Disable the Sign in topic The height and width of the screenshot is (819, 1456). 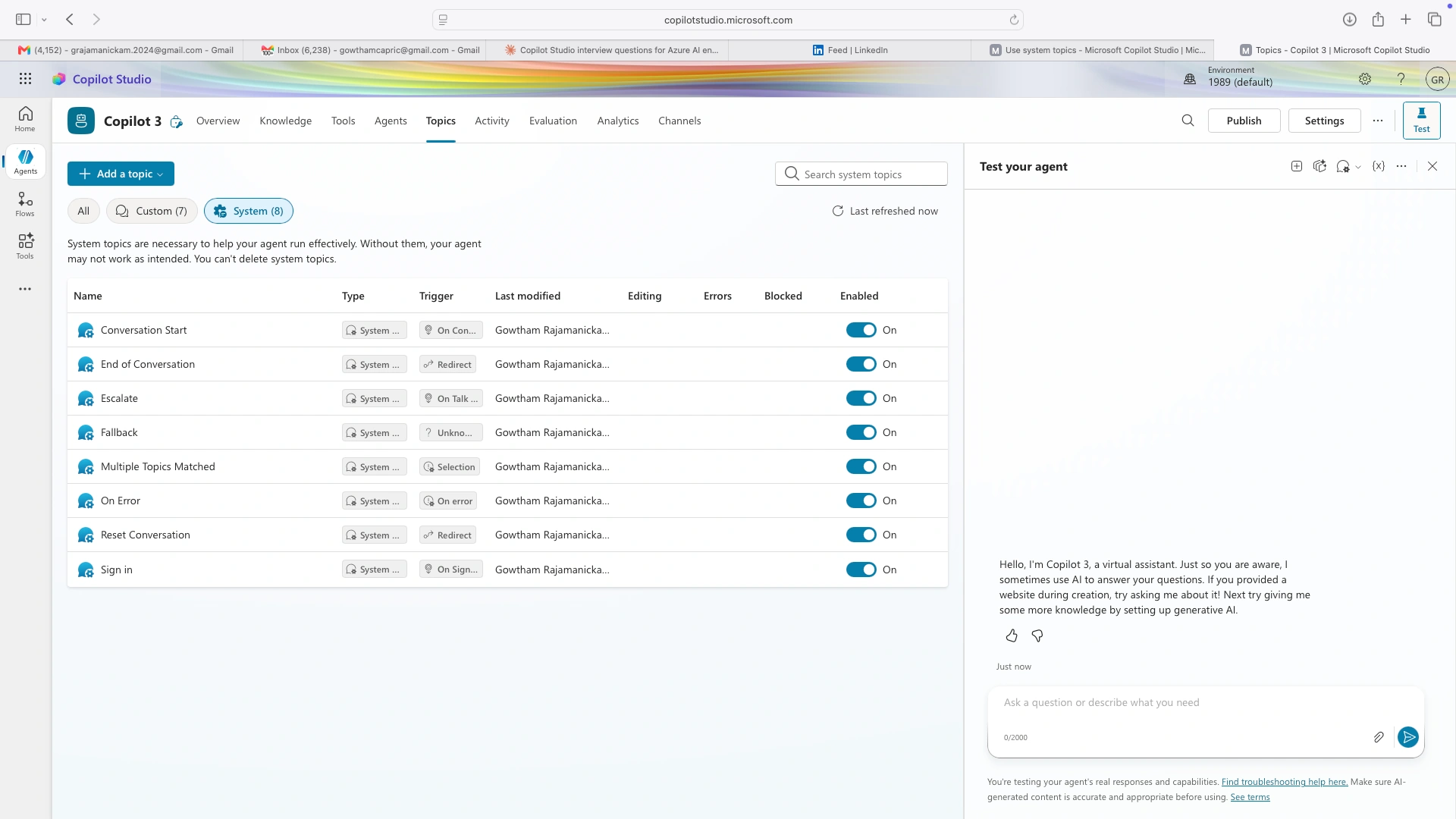(861, 570)
